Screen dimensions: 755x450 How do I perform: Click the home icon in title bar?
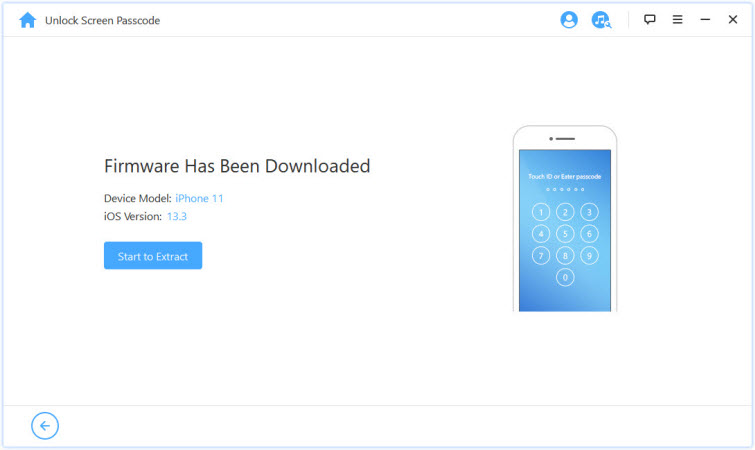tap(27, 20)
